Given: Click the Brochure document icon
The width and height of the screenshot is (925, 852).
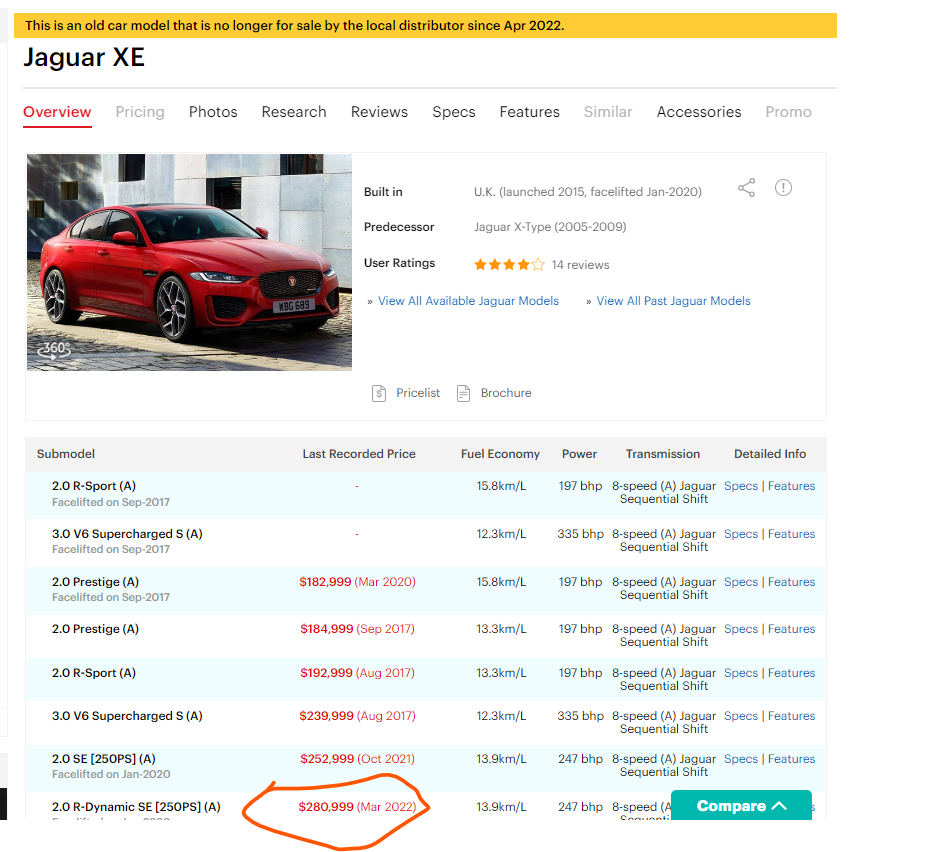Looking at the screenshot, I should point(463,393).
